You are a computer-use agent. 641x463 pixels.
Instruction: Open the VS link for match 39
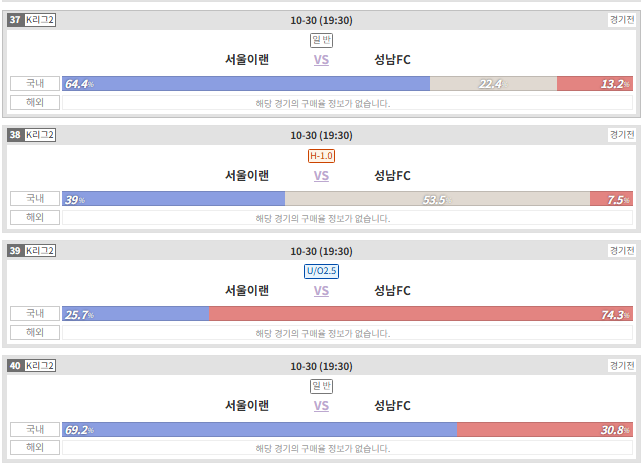[x=321, y=291]
